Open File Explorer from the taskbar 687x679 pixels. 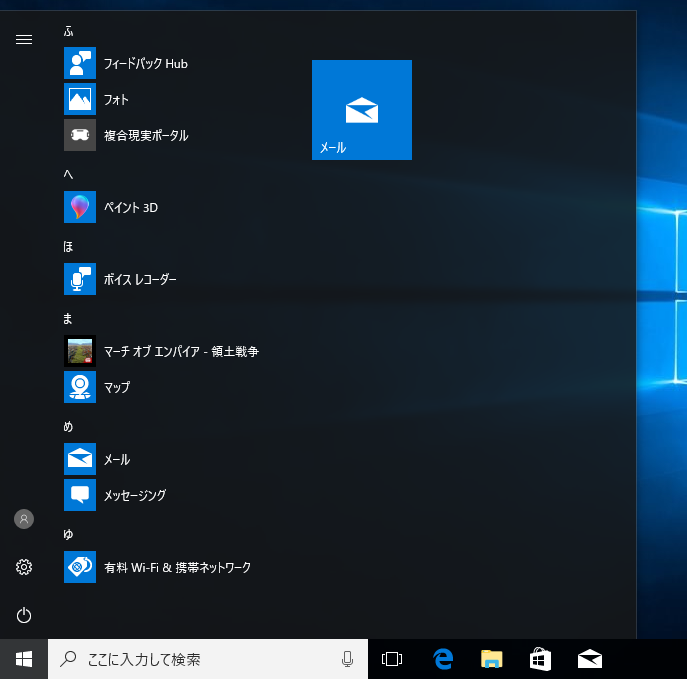pos(492,659)
